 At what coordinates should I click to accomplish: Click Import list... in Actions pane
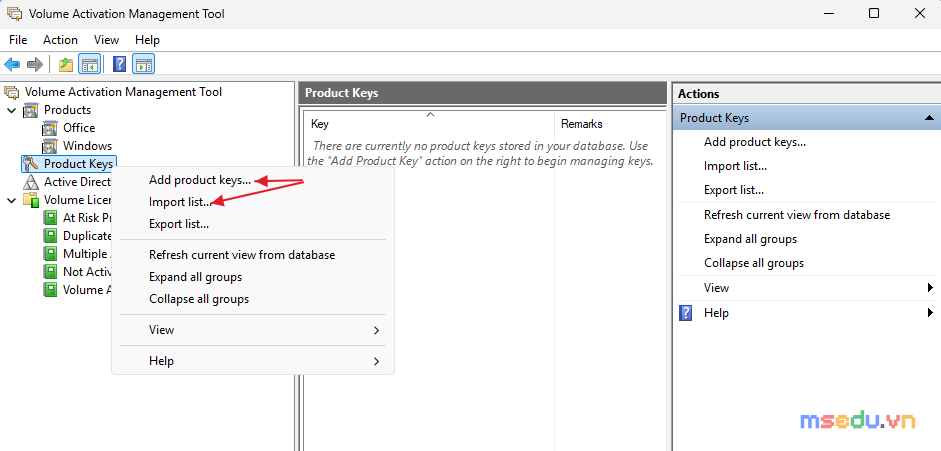735,166
